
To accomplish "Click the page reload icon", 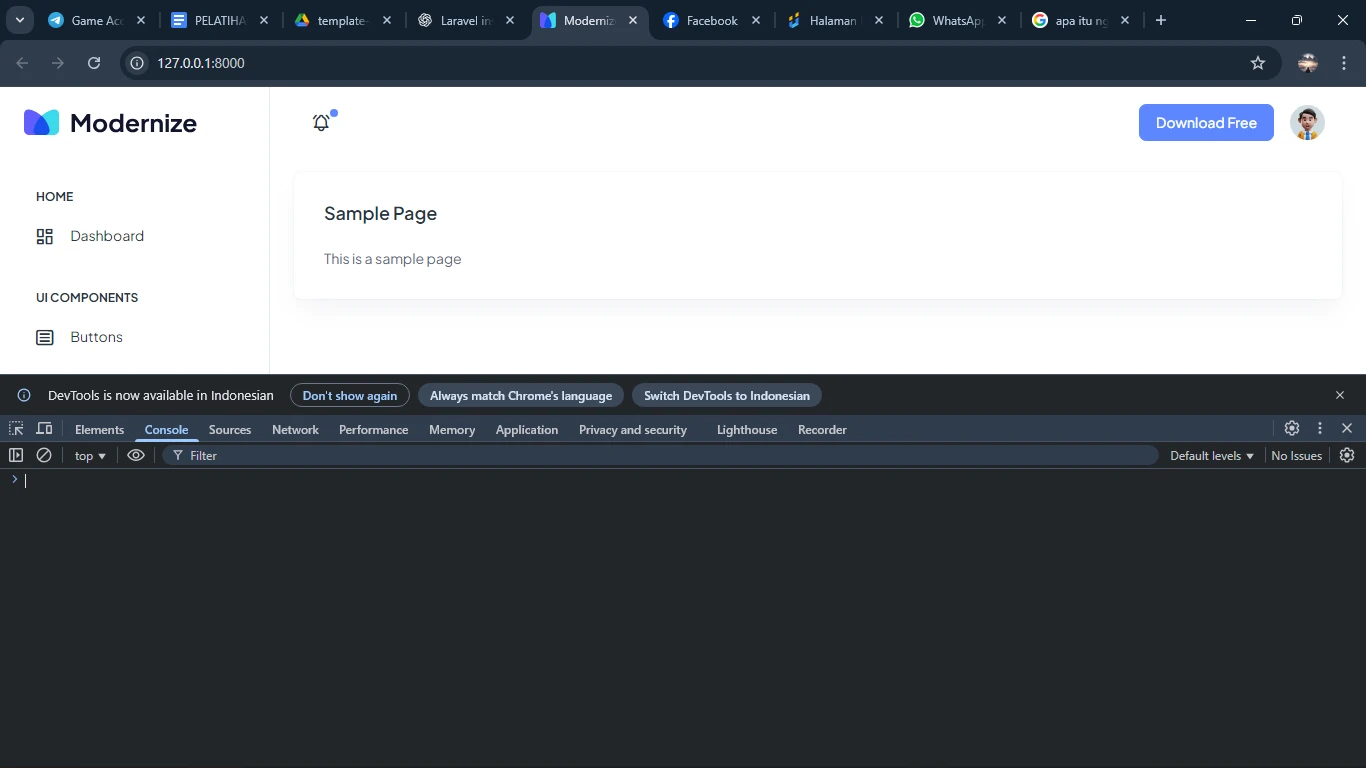I will pos(94,63).
